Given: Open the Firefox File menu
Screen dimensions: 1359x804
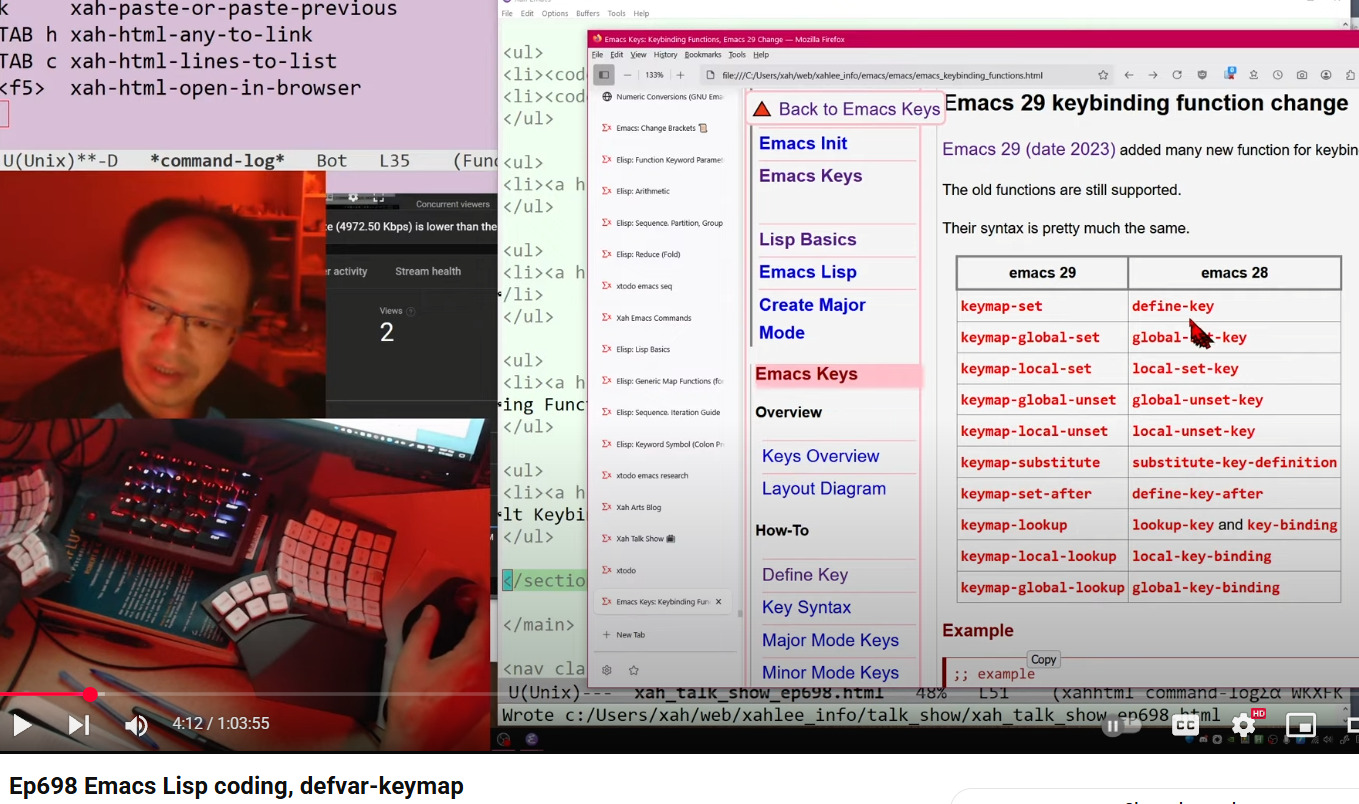Looking at the screenshot, I should [x=597, y=55].
